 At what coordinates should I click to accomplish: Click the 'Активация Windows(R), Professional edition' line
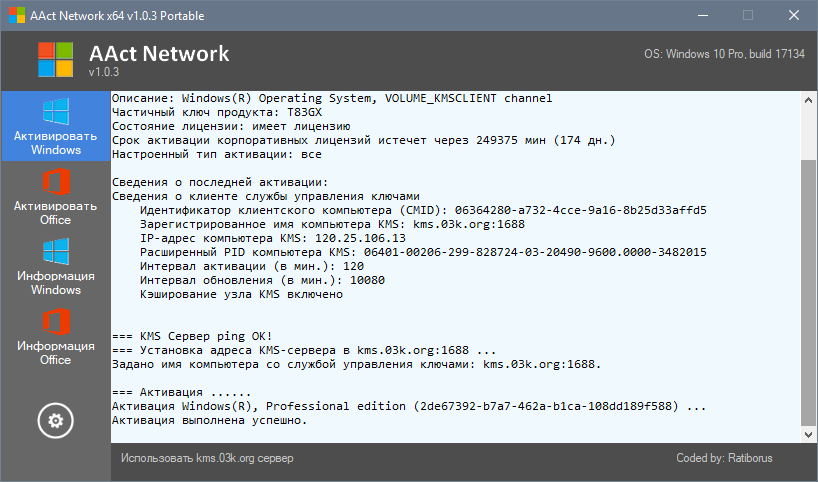(x=409, y=406)
